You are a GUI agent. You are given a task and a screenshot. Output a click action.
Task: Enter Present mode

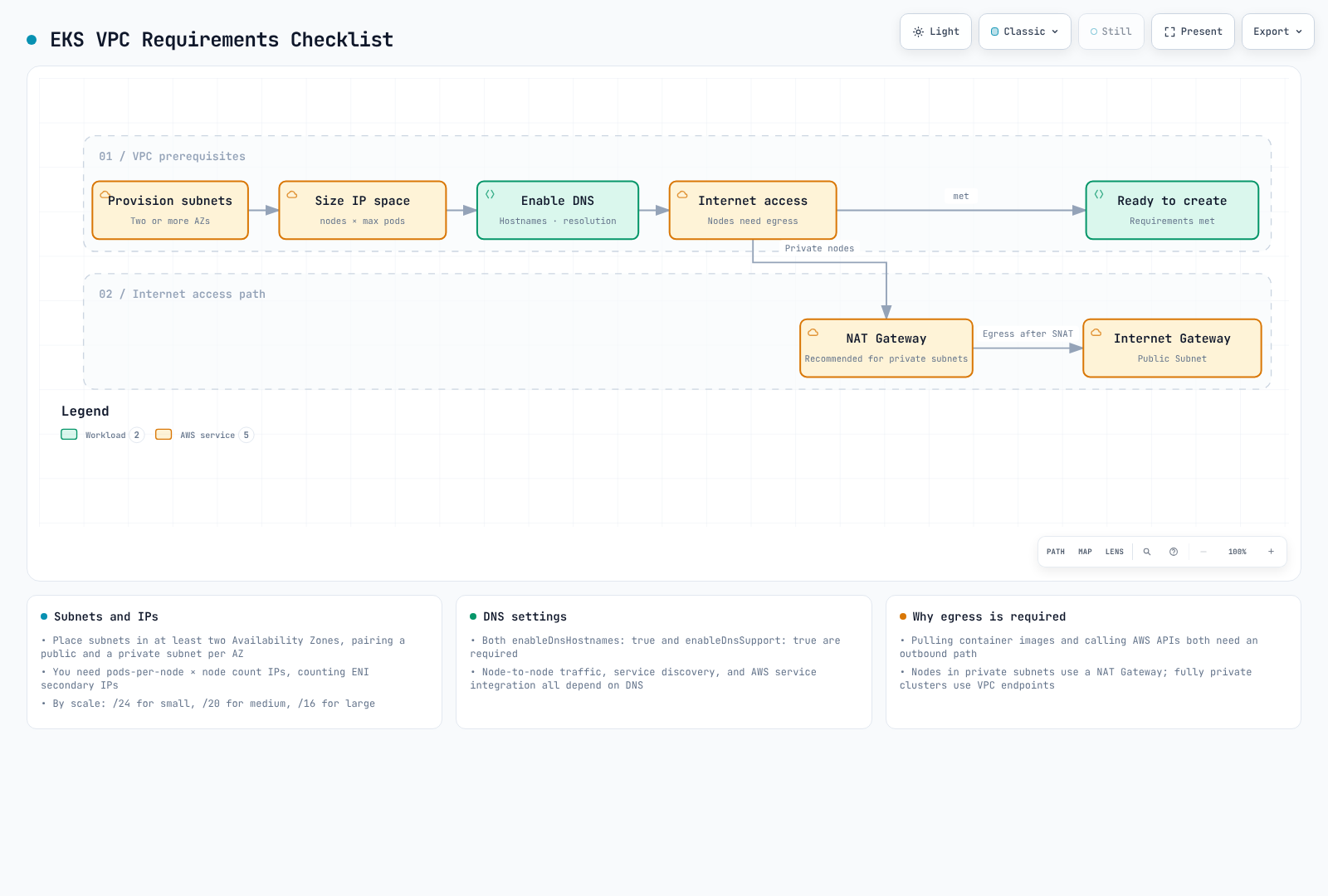coord(1193,32)
